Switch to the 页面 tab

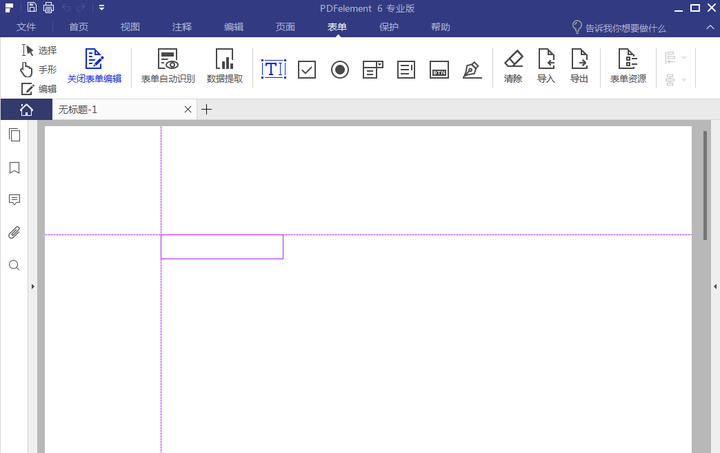coord(285,27)
